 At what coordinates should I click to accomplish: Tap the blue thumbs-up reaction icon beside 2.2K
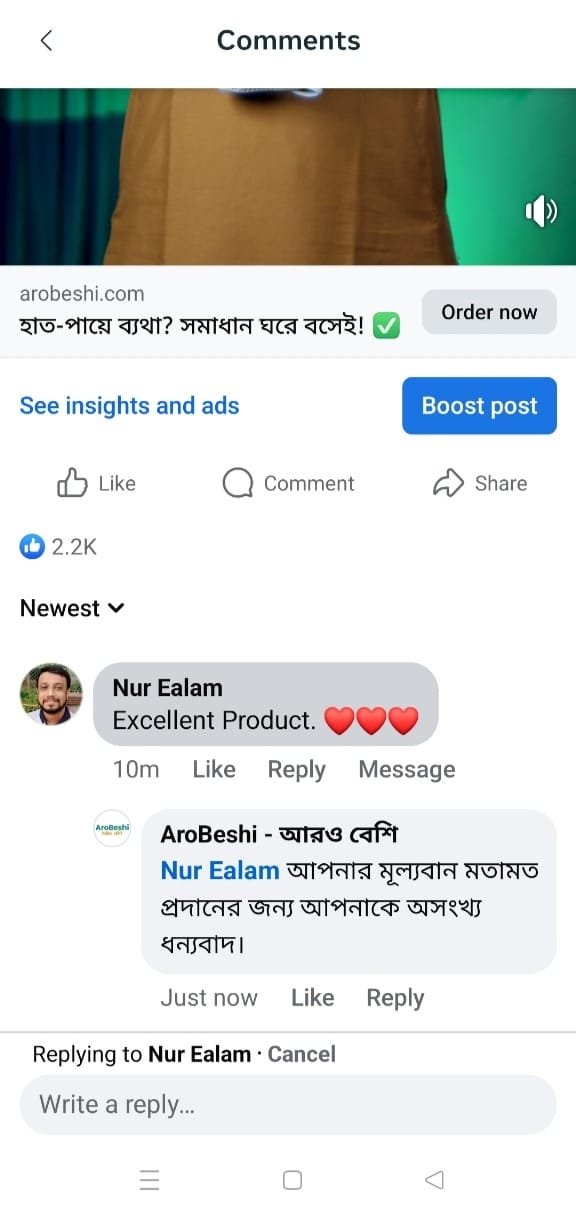(x=31, y=546)
